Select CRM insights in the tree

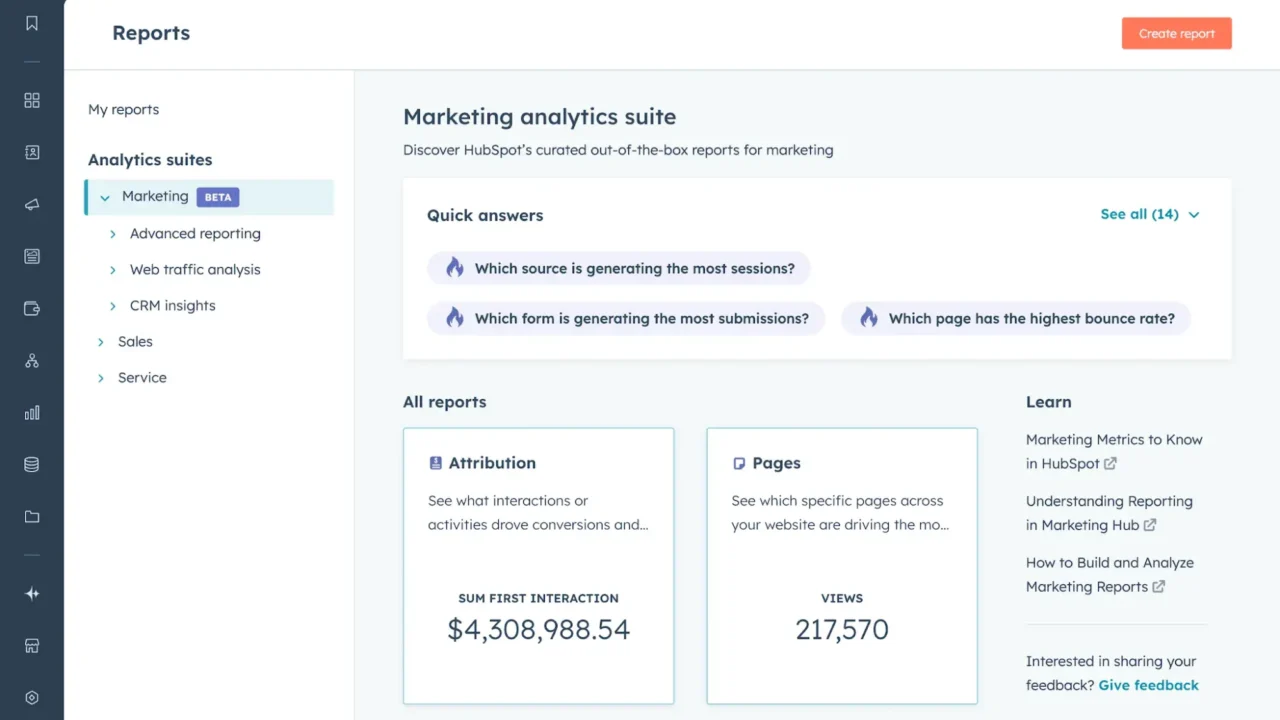pyautogui.click(x=172, y=305)
